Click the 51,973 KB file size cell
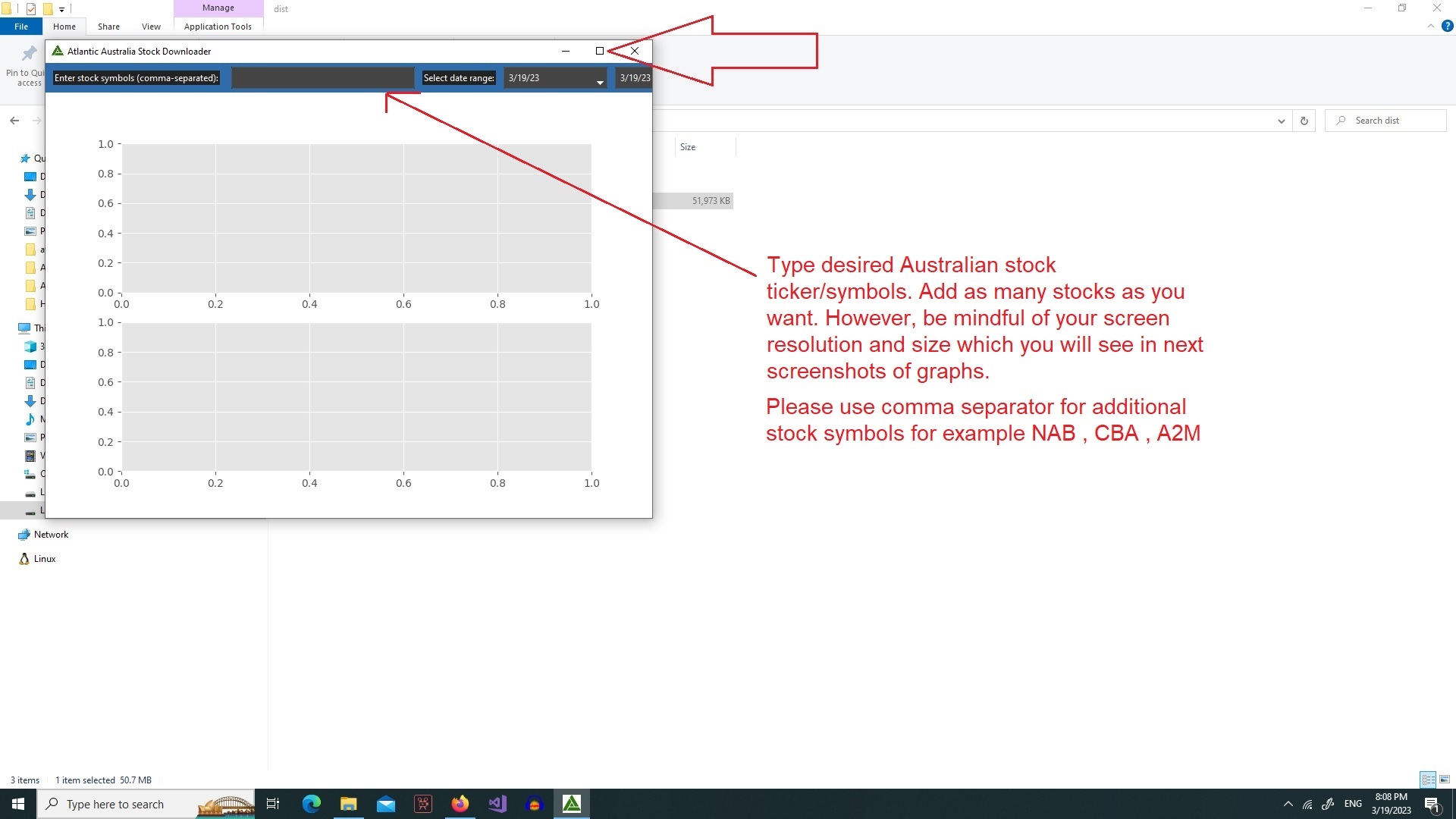 (711, 201)
